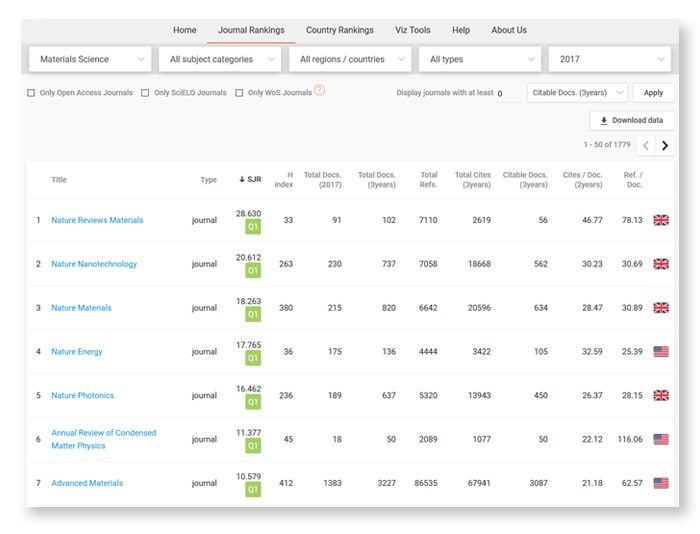Tick Only WoS Journals checkbox
Viewport: 700px width, 534px height.
(x=239, y=93)
